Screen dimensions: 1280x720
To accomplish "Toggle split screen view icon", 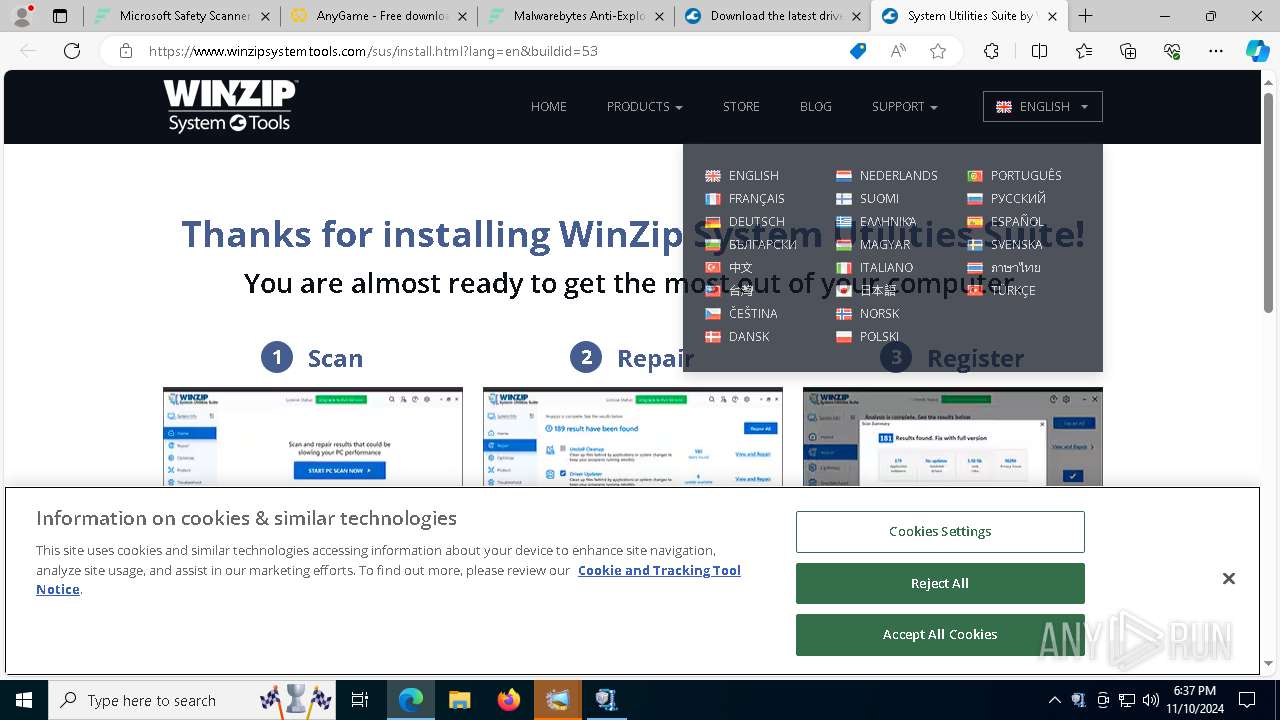I will [1039, 51].
